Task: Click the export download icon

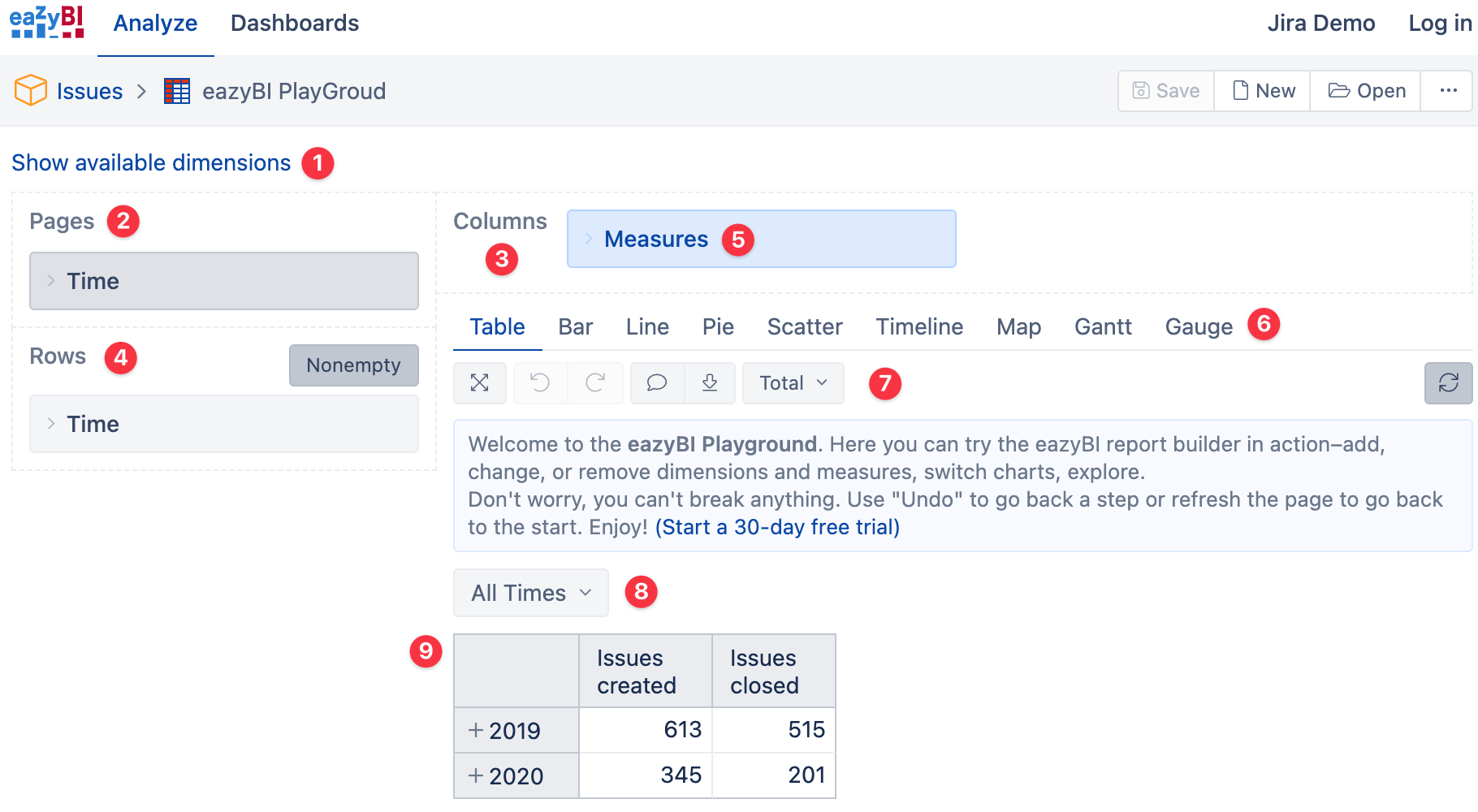Action: 710,383
